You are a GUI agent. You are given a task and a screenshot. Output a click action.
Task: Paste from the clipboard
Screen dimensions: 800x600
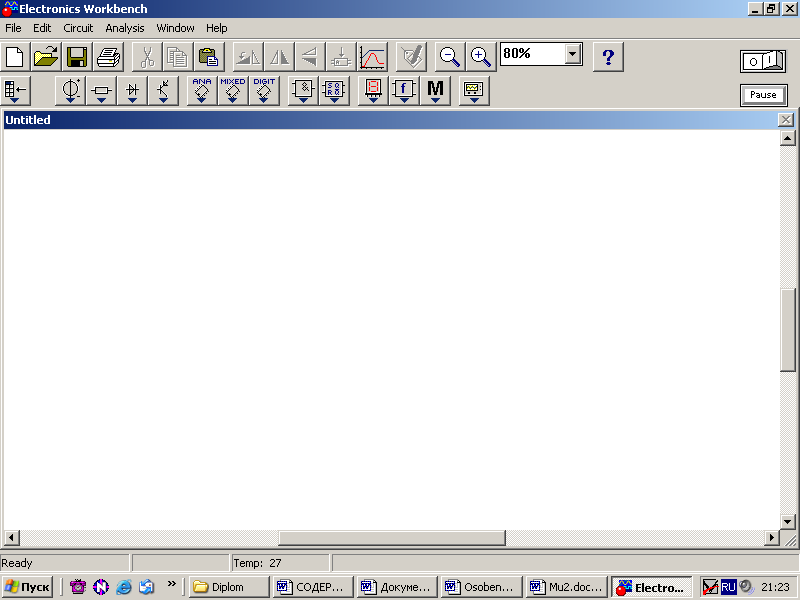209,57
